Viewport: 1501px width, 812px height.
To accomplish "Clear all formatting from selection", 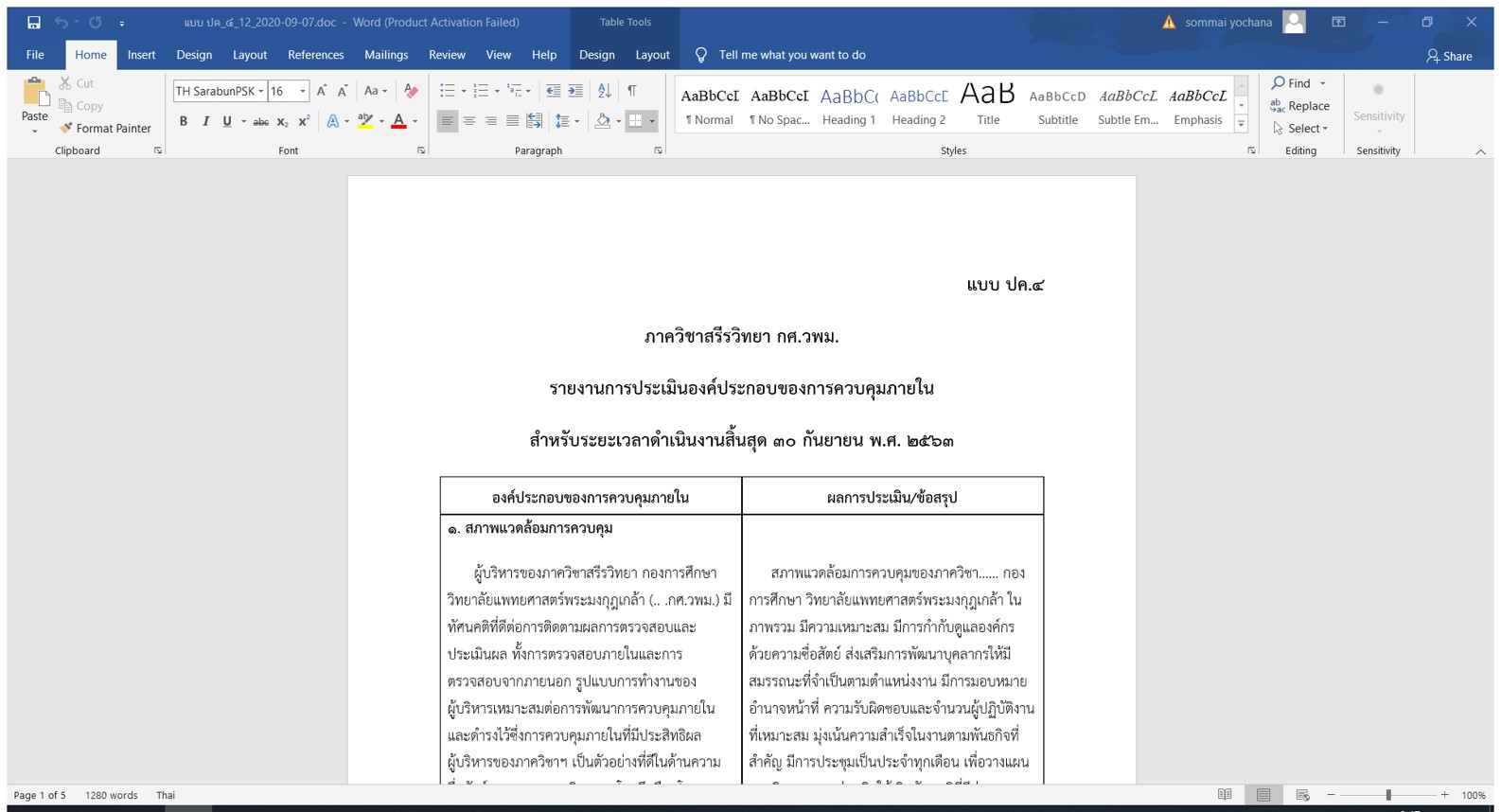I will (411, 91).
